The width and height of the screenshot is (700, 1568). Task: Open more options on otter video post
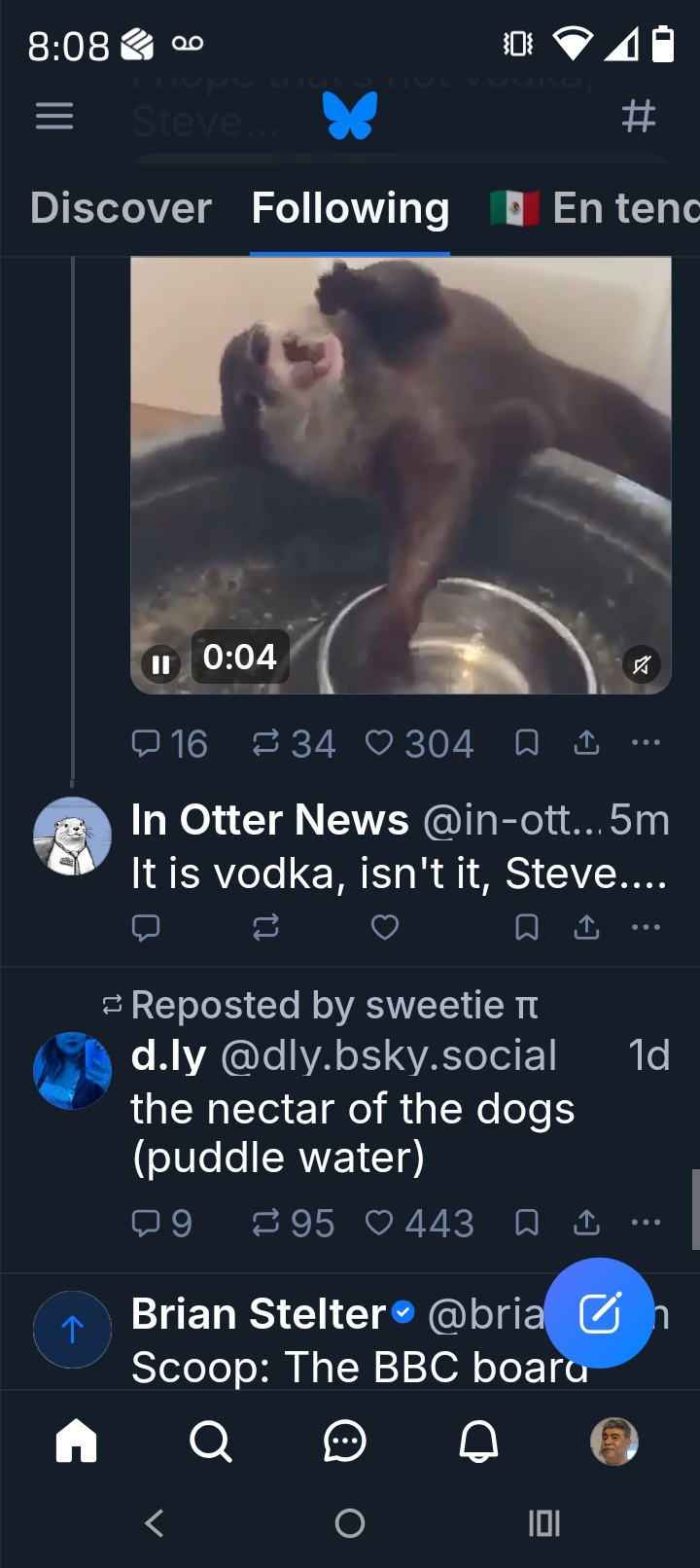[x=646, y=744]
